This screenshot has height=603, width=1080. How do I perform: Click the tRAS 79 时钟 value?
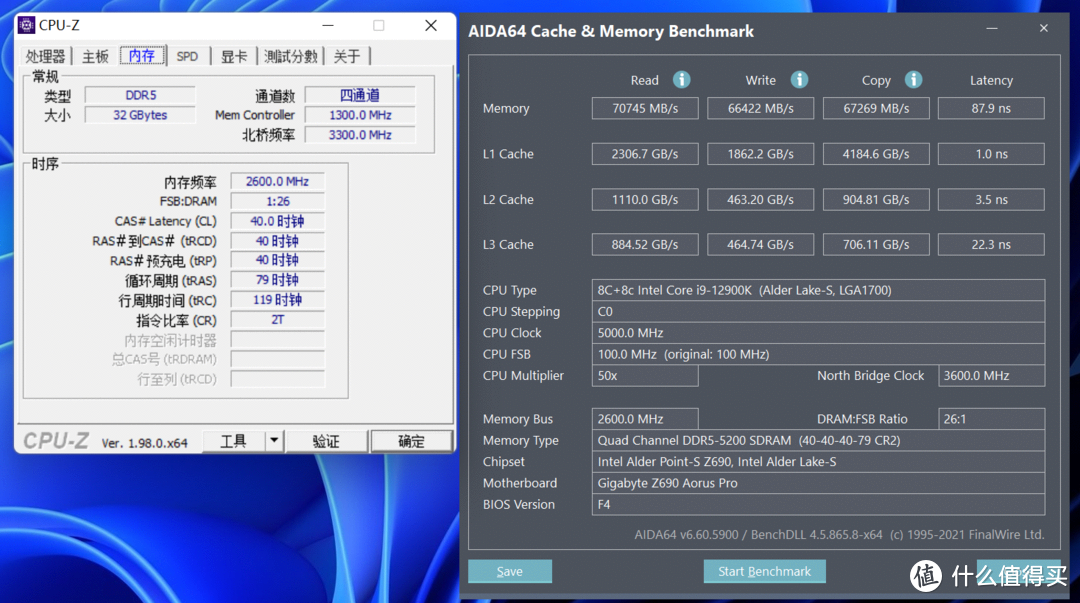click(x=278, y=280)
